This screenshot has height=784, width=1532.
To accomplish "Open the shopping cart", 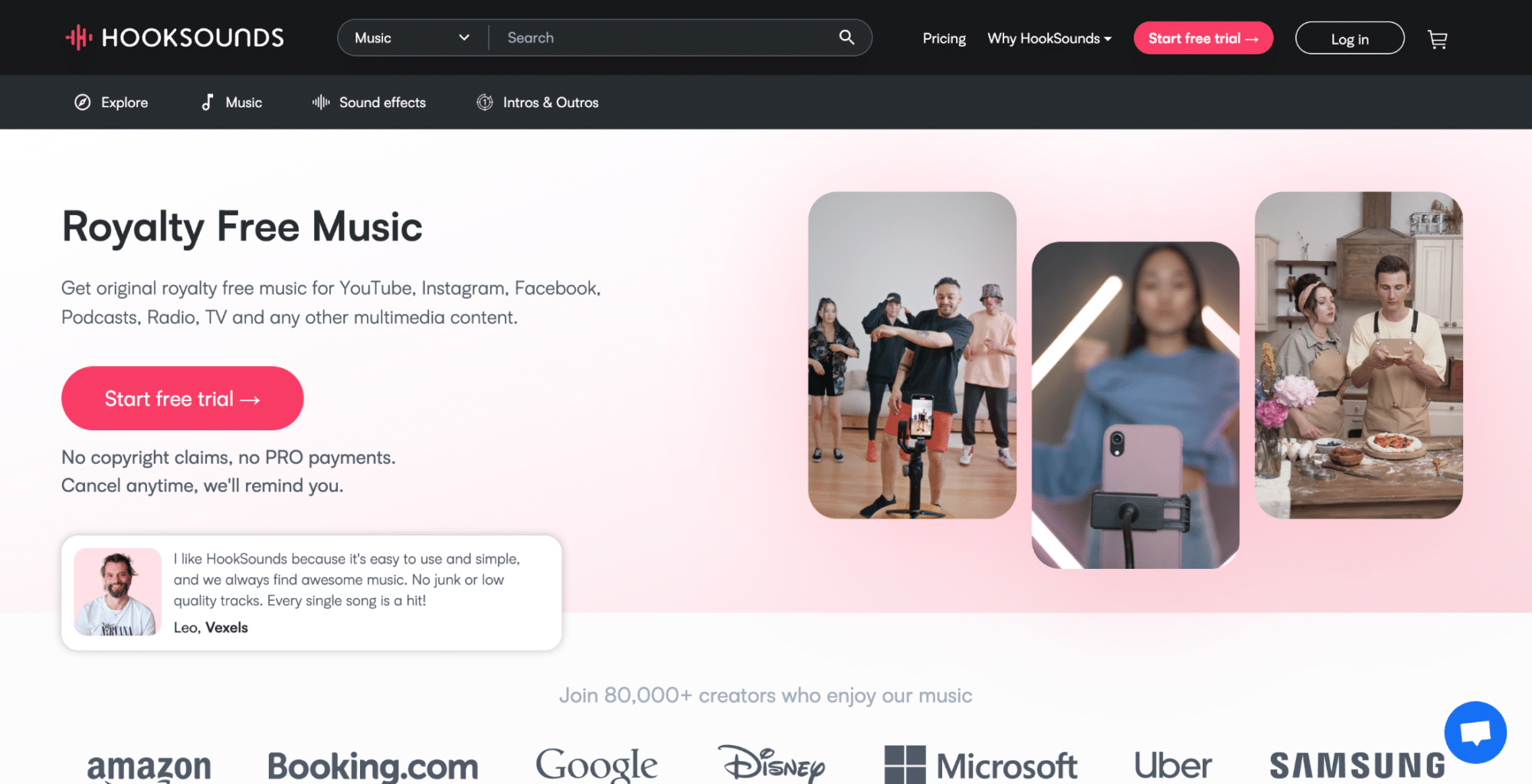I will [x=1438, y=39].
